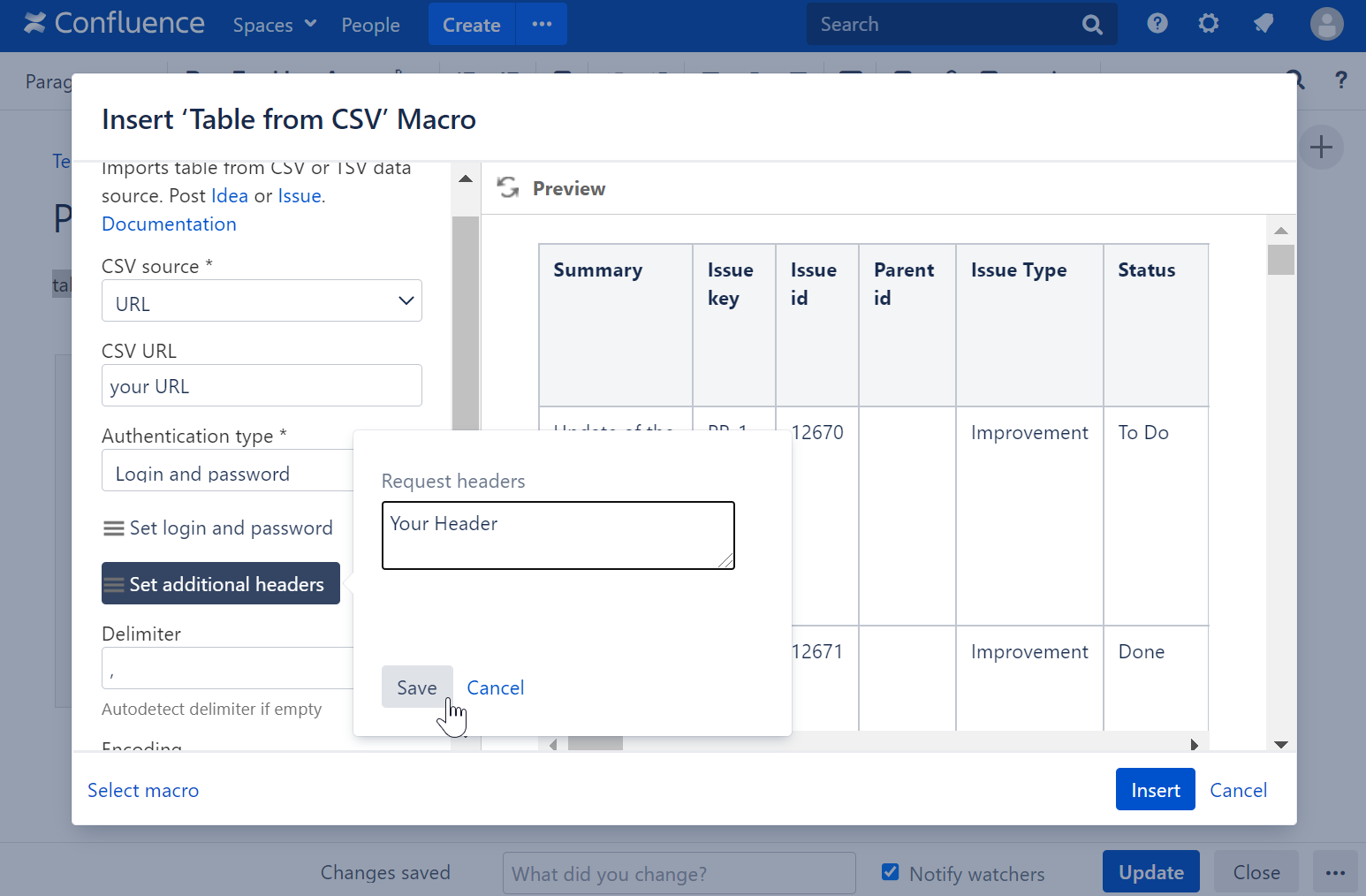This screenshot has width=1366, height=896.
Task: Click the Request headers text area
Action: [x=558, y=535]
